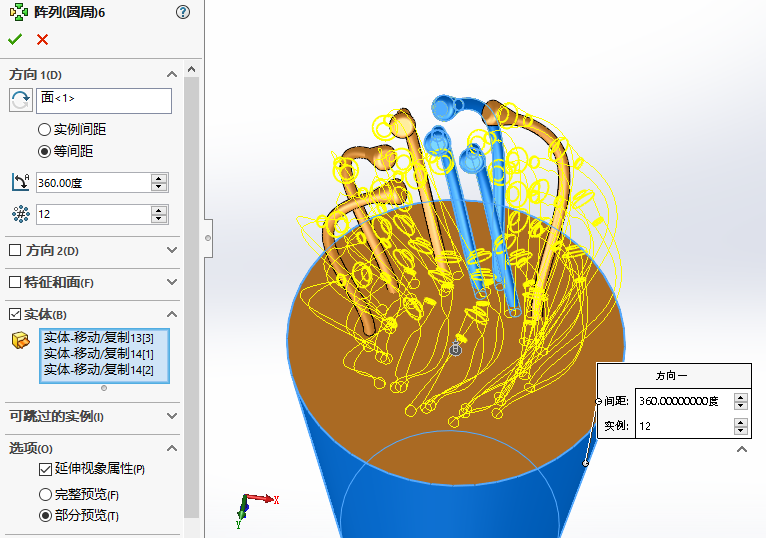Click the red X cancel icon

tap(42, 39)
